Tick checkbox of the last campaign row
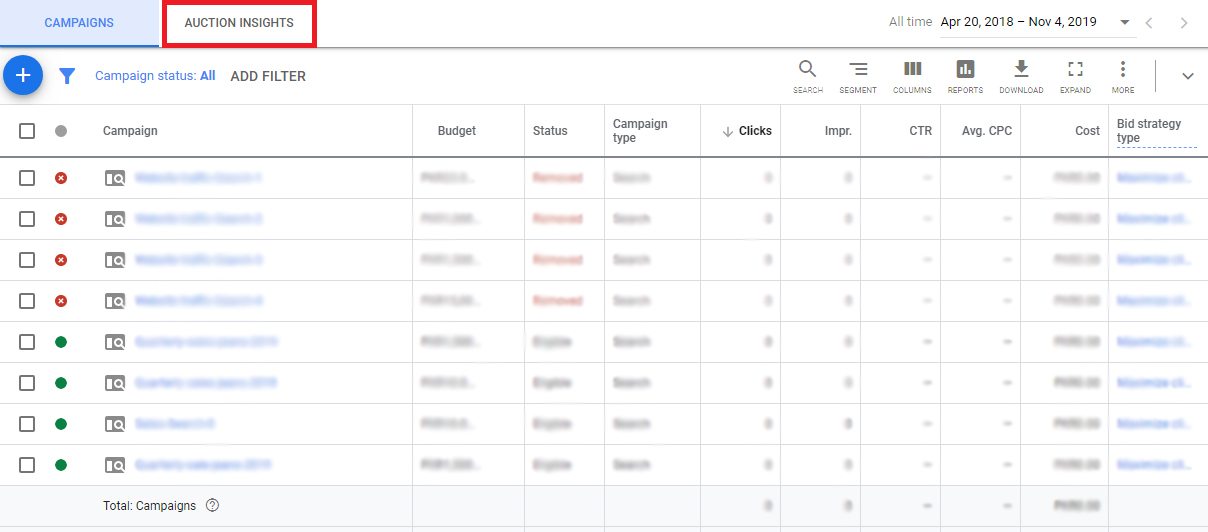This screenshot has width=1208, height=532. pyautogui.click(x=27, y=465)
